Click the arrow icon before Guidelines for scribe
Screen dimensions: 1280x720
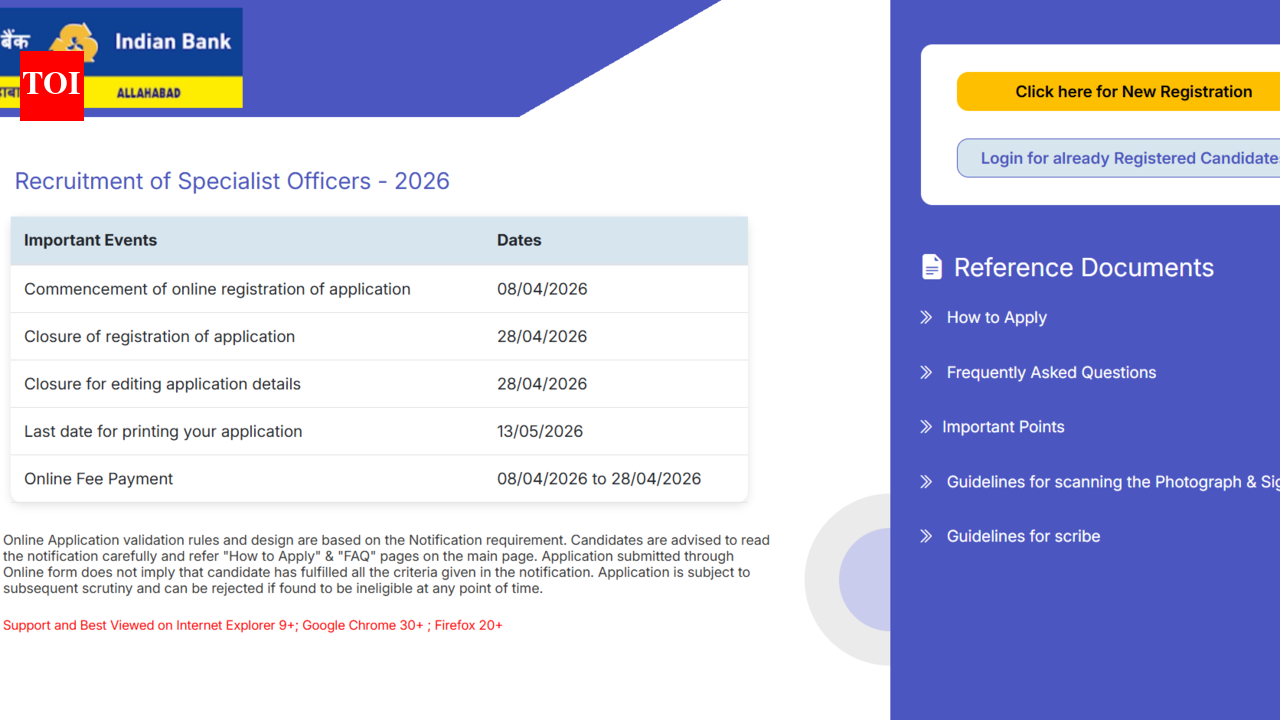tap(926, 536)
